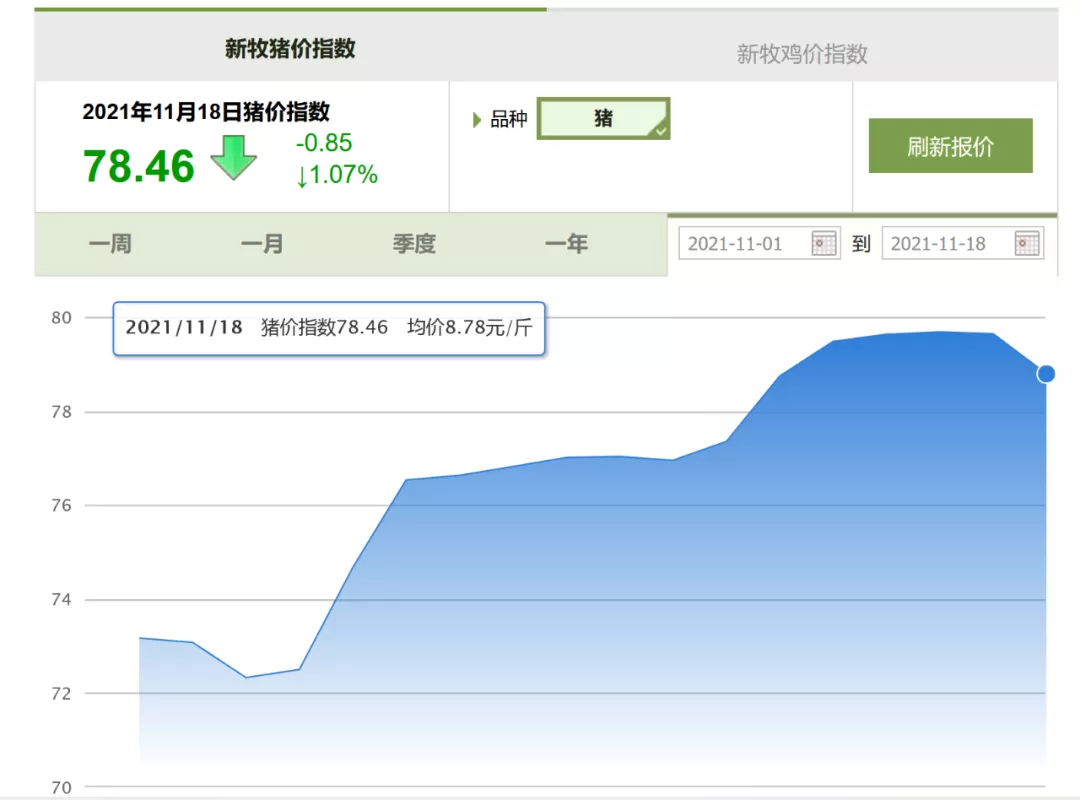Click the end date field 2021-11-18
Viewport: 1080px width, 800px height.
tap(963, 243)
